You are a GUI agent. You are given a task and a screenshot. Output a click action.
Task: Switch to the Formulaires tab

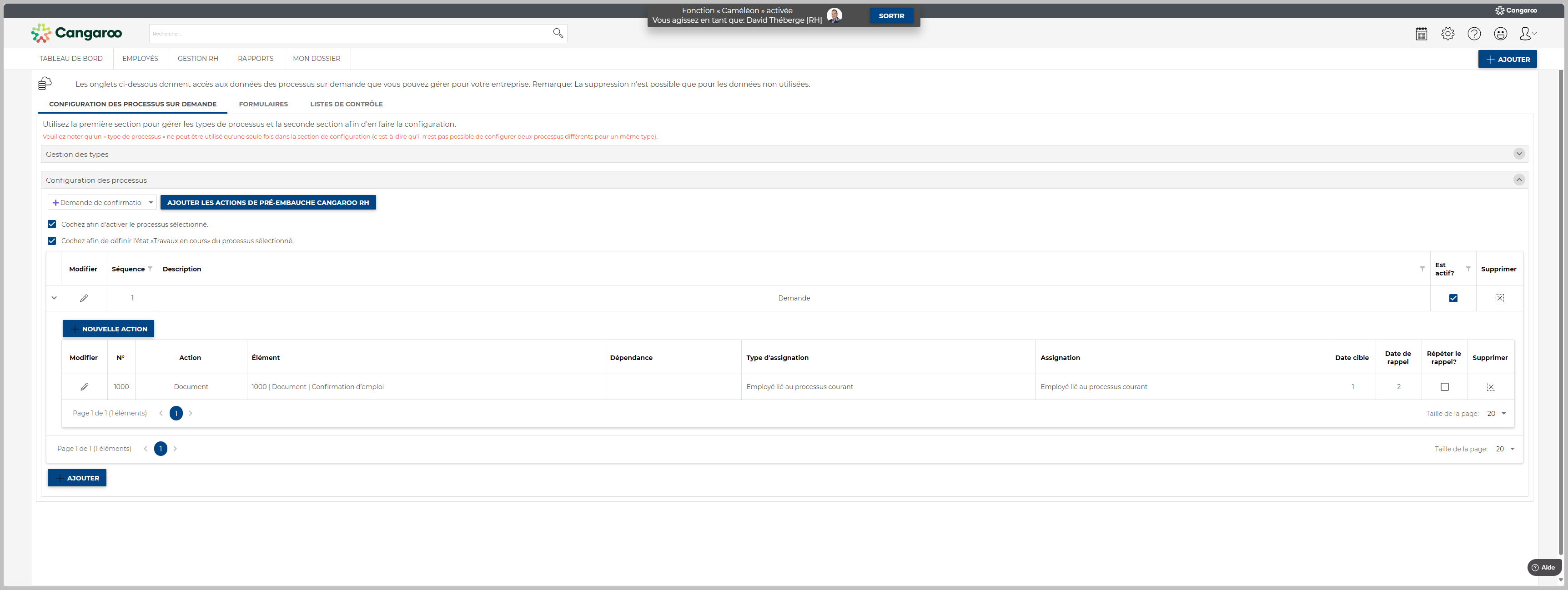[x=263, y=104]
